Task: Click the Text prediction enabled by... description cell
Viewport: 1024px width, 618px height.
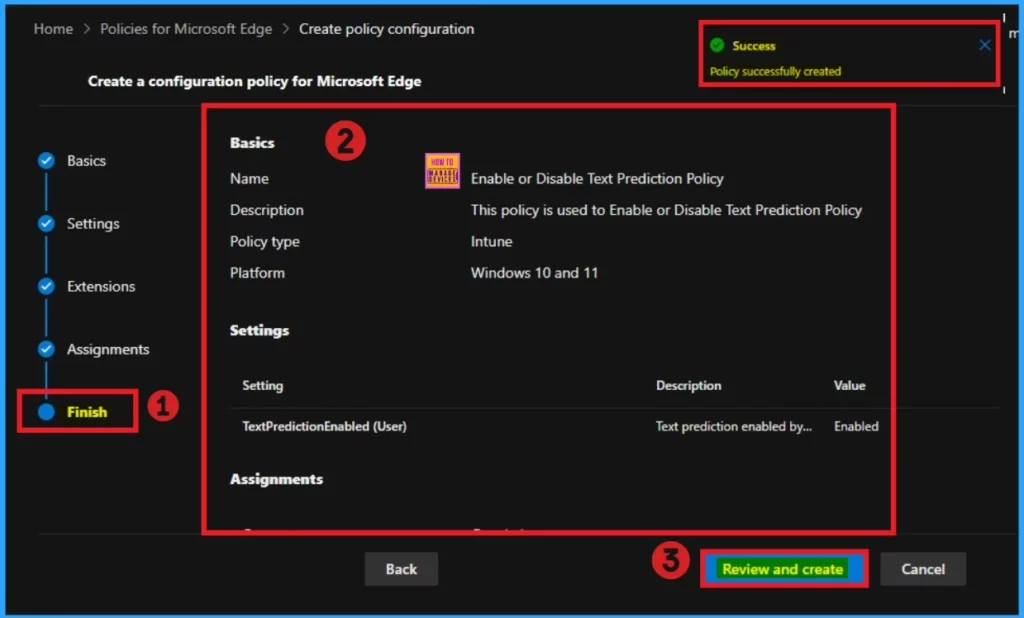Action: coord(734,426)
